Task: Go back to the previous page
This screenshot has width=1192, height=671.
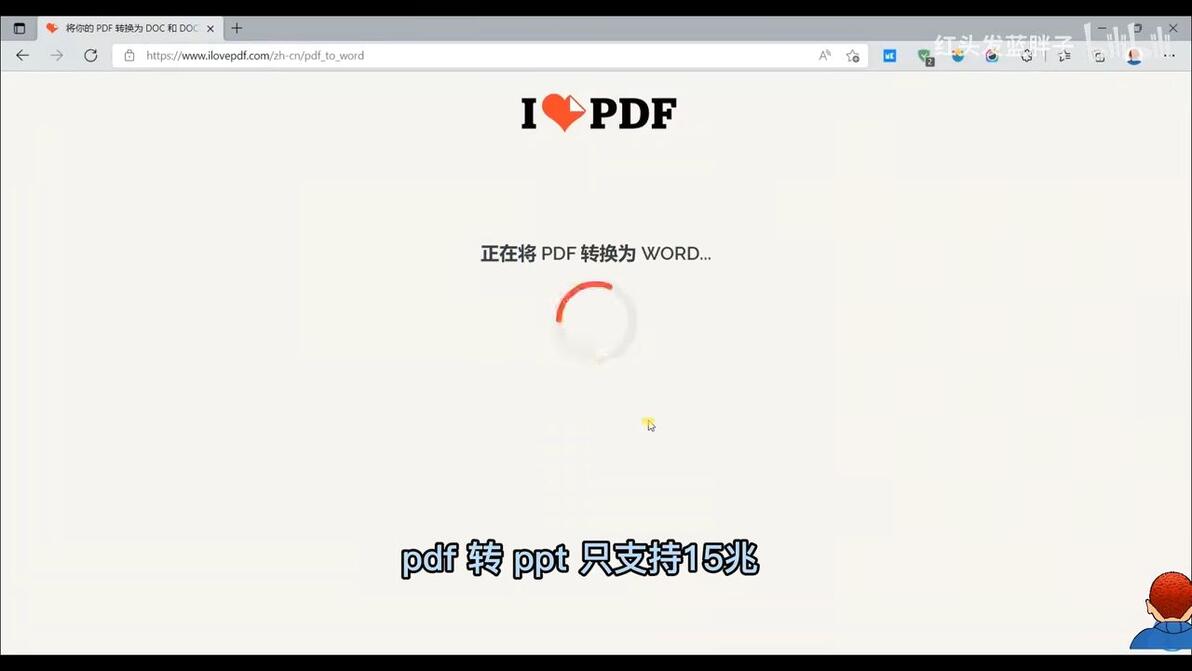Action: 23,55
